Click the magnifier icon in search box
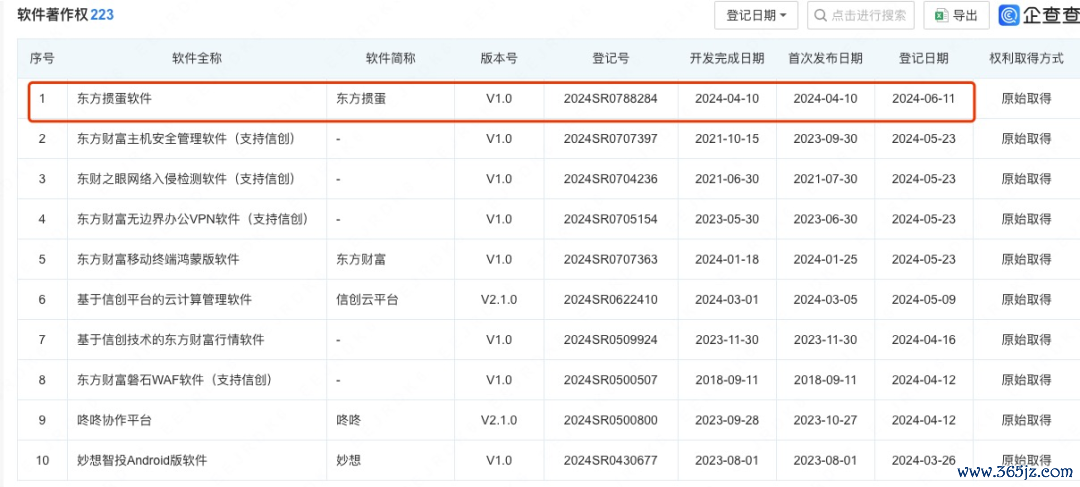1080x487 pixels. tap(820, 15)
